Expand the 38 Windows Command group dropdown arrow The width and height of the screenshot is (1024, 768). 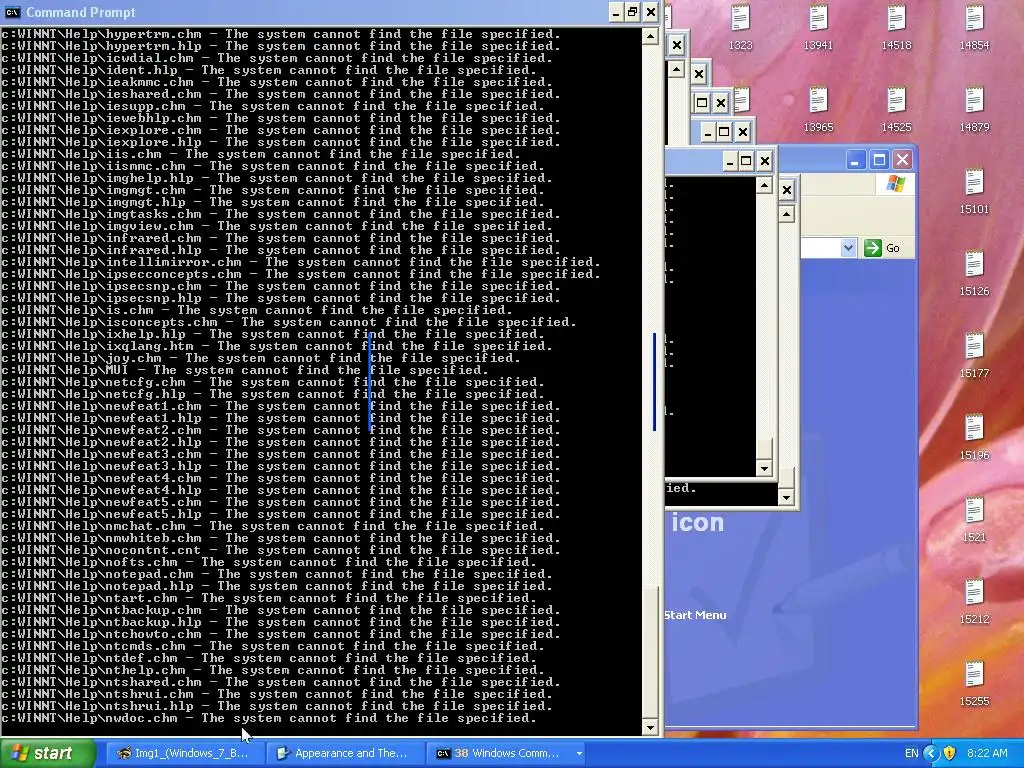click(x=579, y=754)
